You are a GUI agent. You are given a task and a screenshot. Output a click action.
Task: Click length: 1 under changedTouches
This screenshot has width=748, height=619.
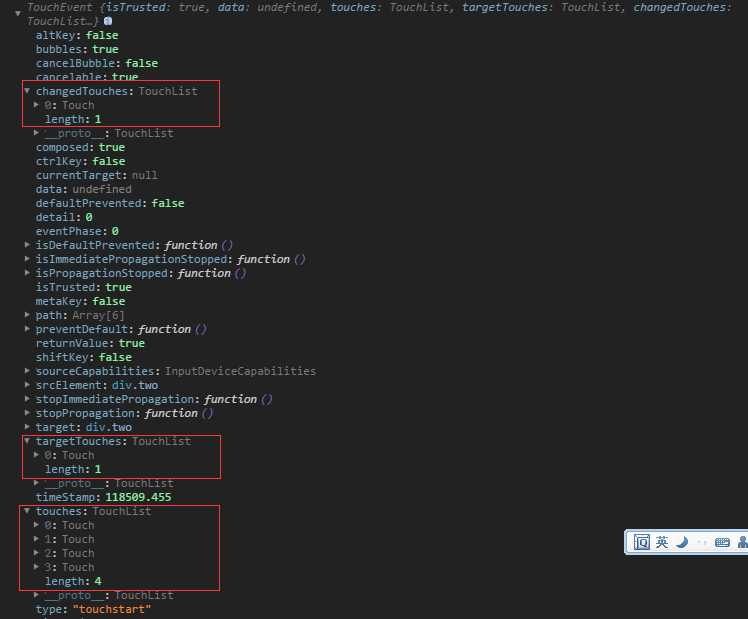click(73, 119)
